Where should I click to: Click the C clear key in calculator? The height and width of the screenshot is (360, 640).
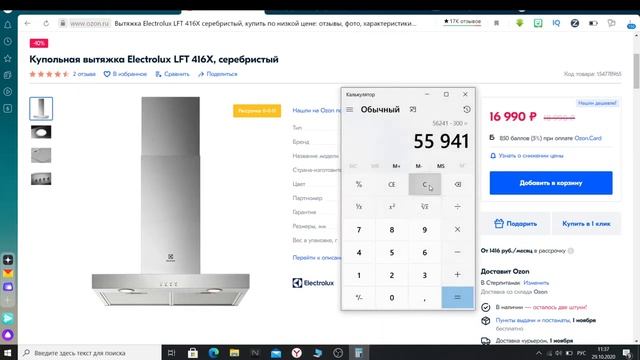point(424,184)
